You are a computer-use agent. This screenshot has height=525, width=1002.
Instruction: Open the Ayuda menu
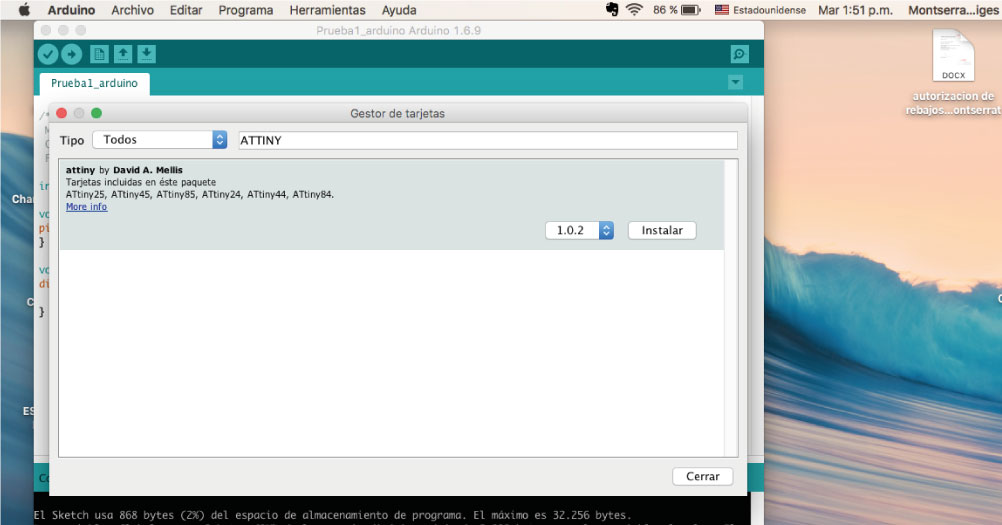(399, 10)
